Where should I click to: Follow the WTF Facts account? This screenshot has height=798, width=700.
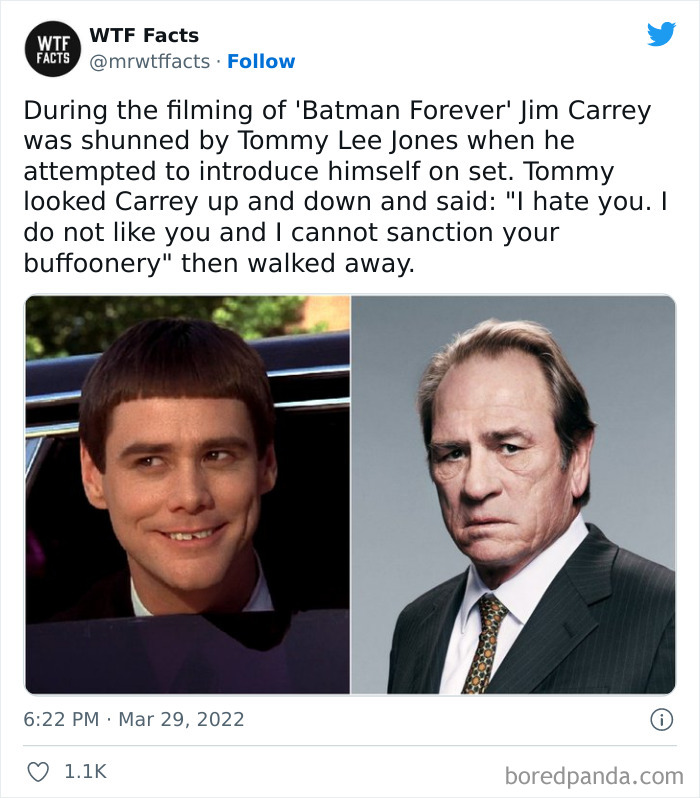coord(261,61)
